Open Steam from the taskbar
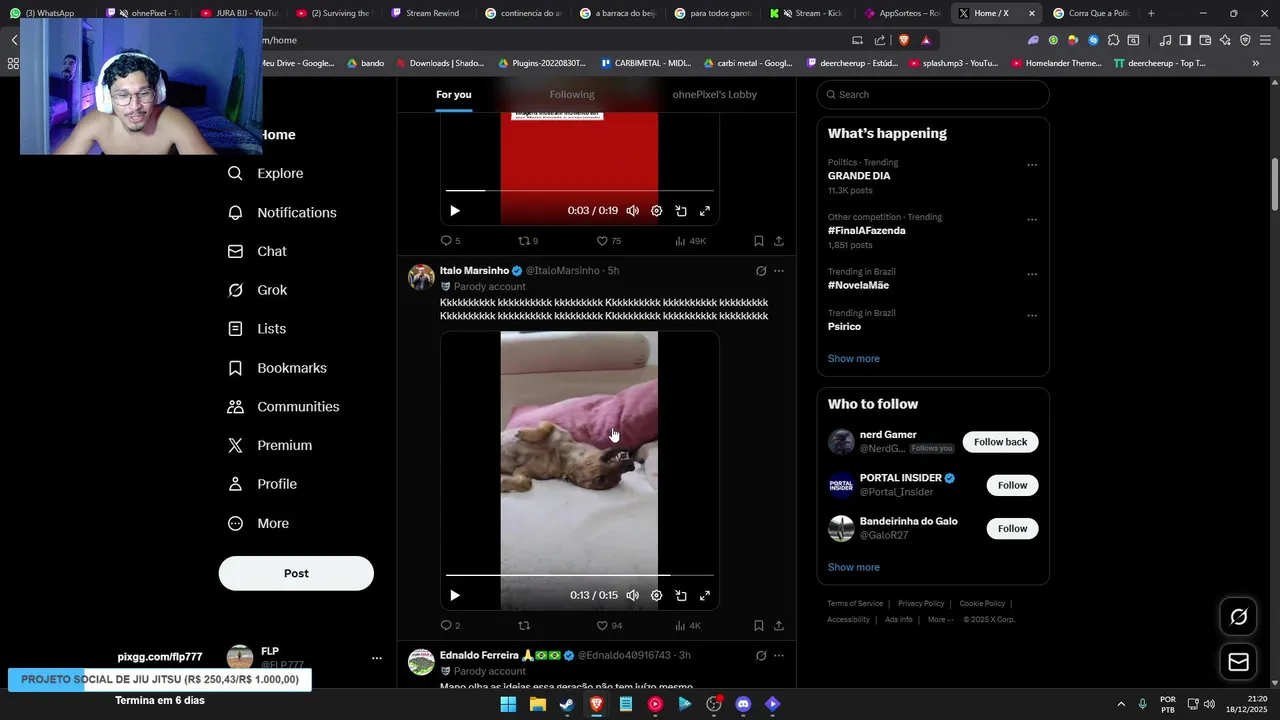The image size is (1280, 720). click(x=567, y=704)
